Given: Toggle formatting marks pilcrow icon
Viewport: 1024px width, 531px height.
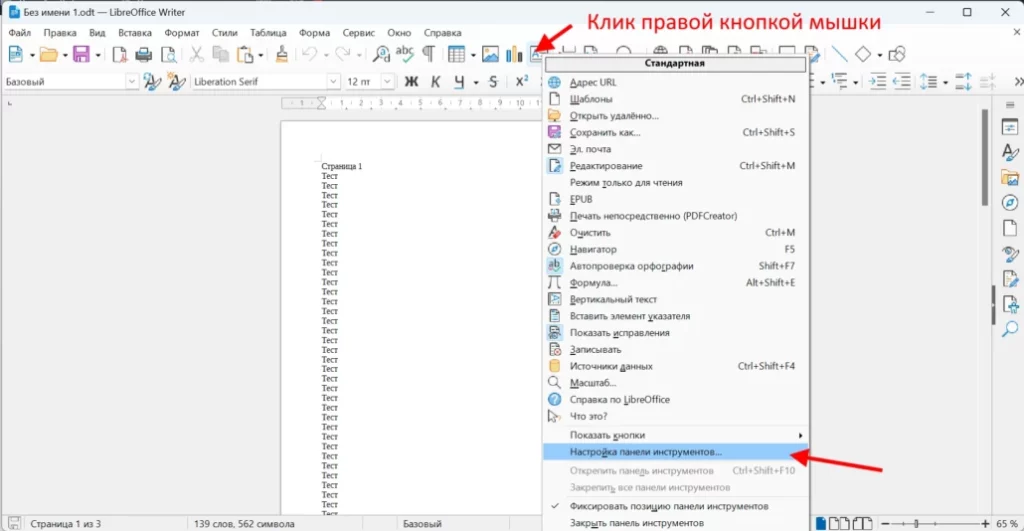Looking at the screenshot, I should coord(428,54).
